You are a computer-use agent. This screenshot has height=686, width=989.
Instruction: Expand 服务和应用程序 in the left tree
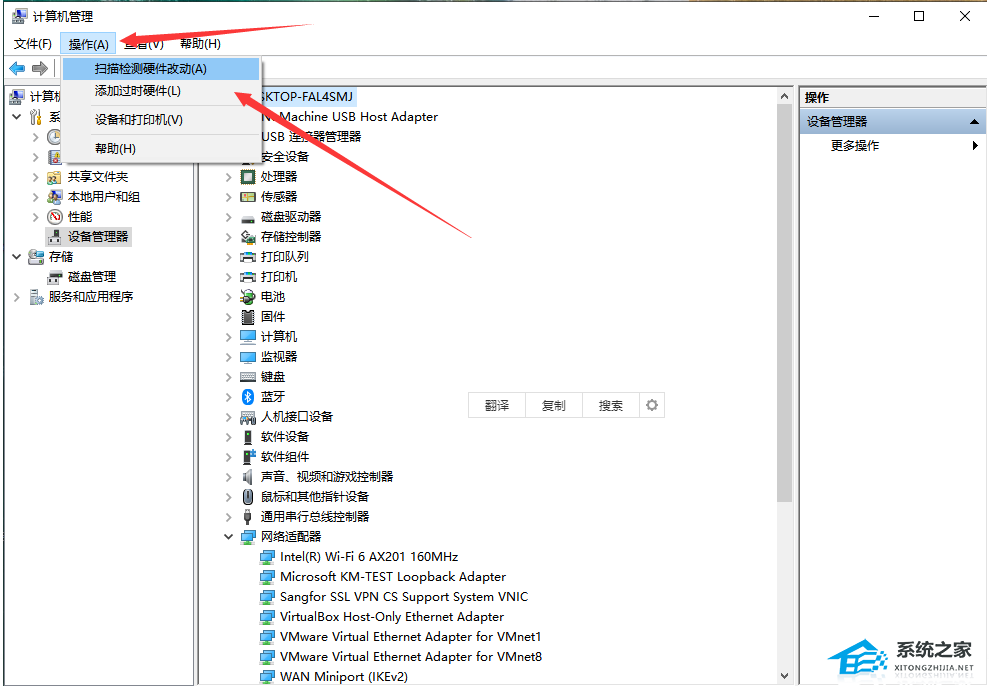[x=17, y=297]
